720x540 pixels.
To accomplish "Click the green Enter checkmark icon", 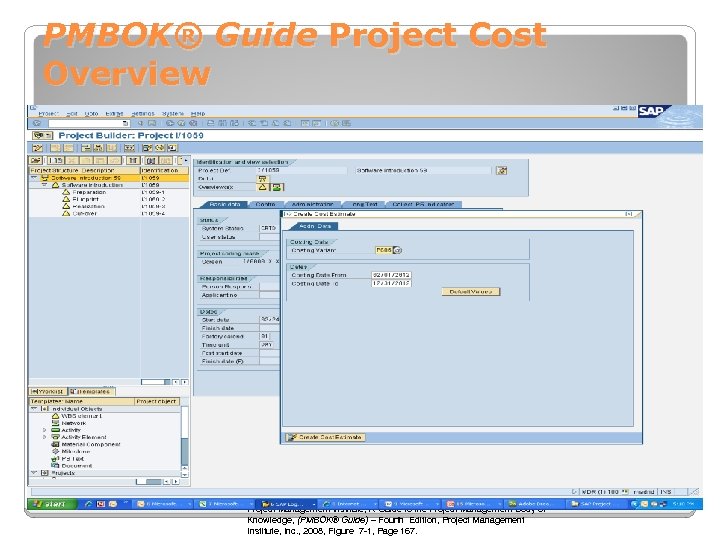I will [x=37, y=123].
